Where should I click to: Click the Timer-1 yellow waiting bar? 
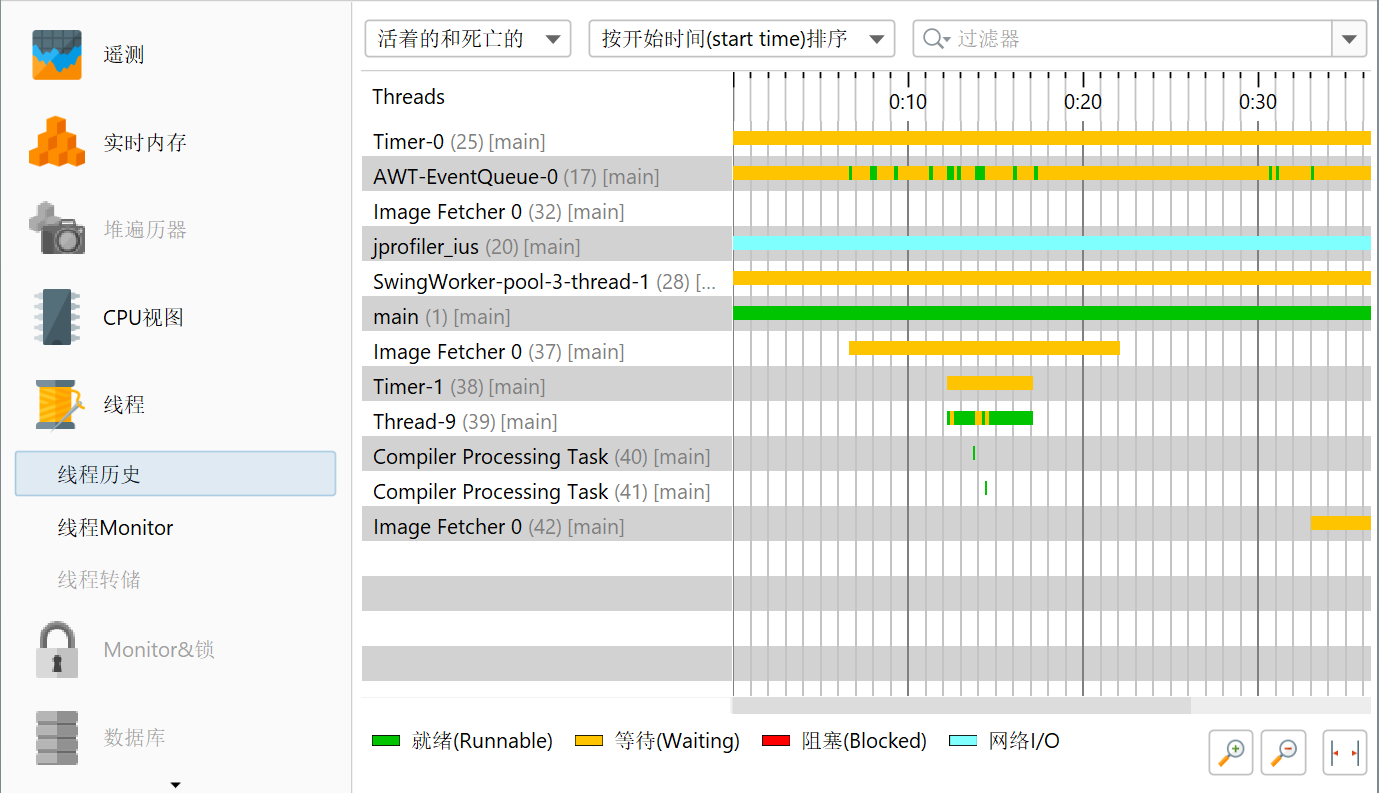(990, 383)
